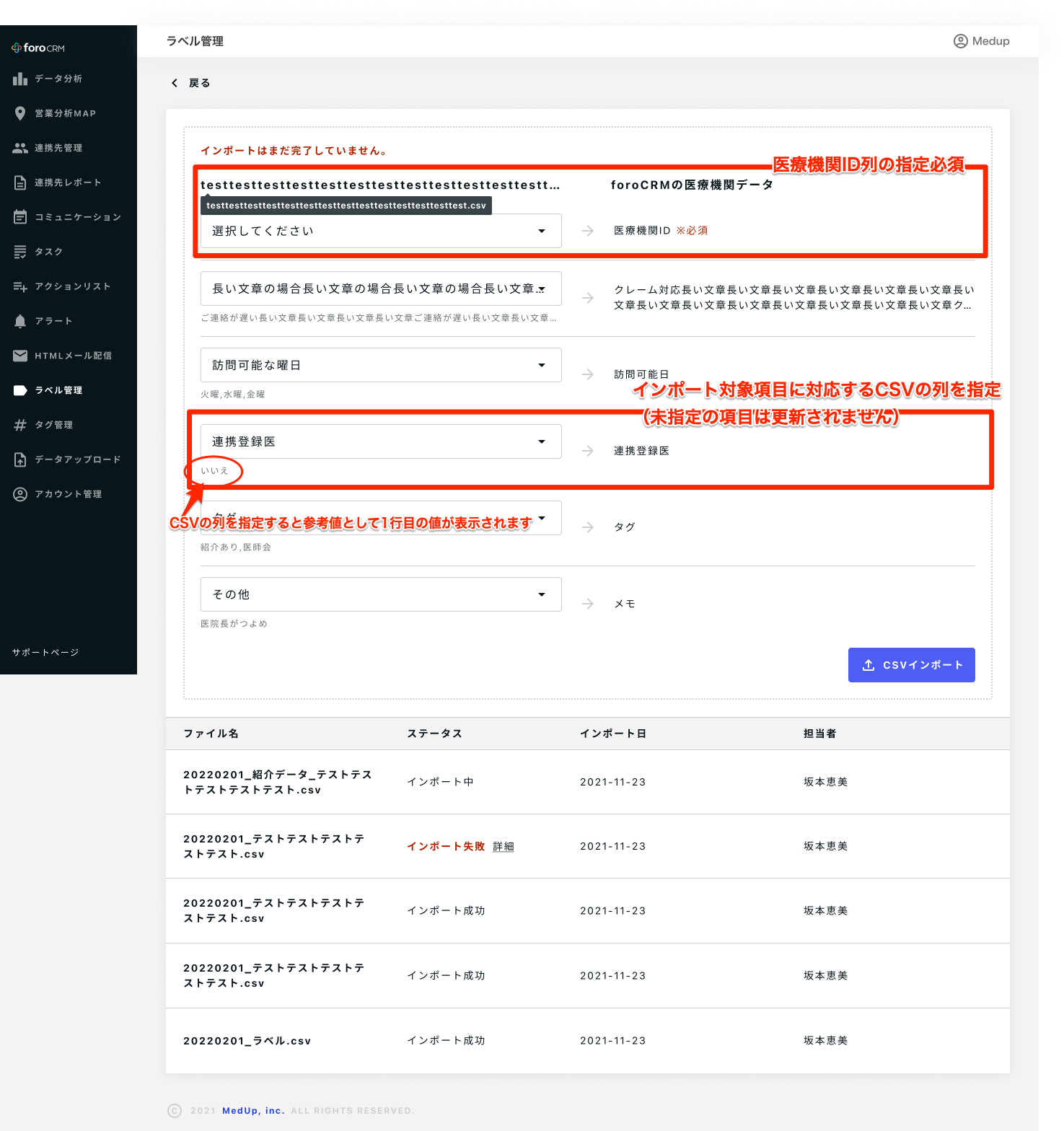The image size is (1064, 1131).
Task: Click the 担当者 column header
Action: tap(820, 734)
